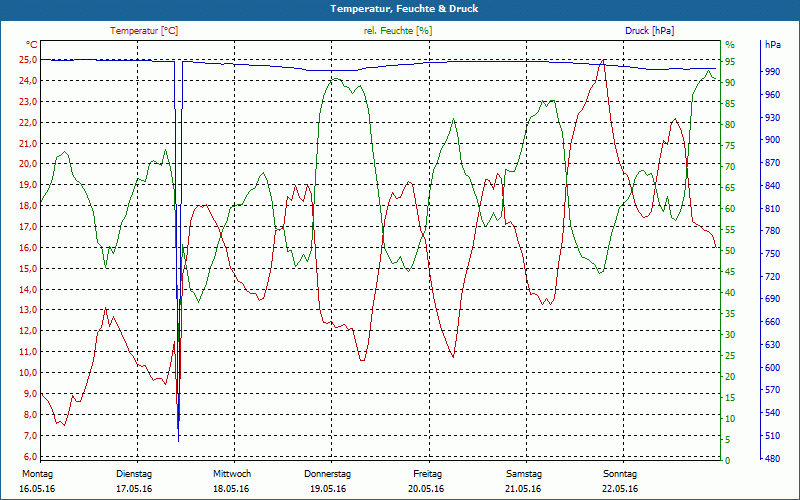Click the '70' humidity axis value
The width and height of the screenshot is (800, 500).
[x=730, y=166]
